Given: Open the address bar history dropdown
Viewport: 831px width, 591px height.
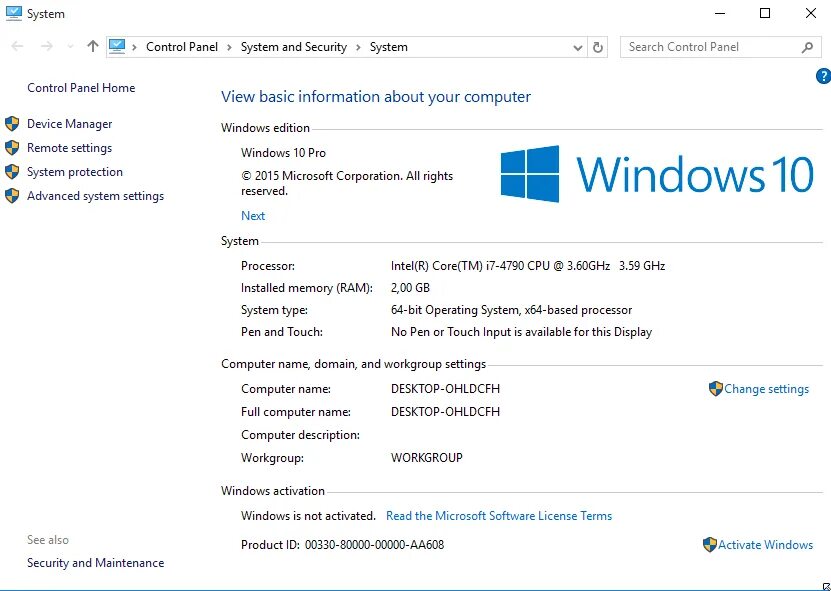Looking at the screenshot, I should tap(578, 48).
